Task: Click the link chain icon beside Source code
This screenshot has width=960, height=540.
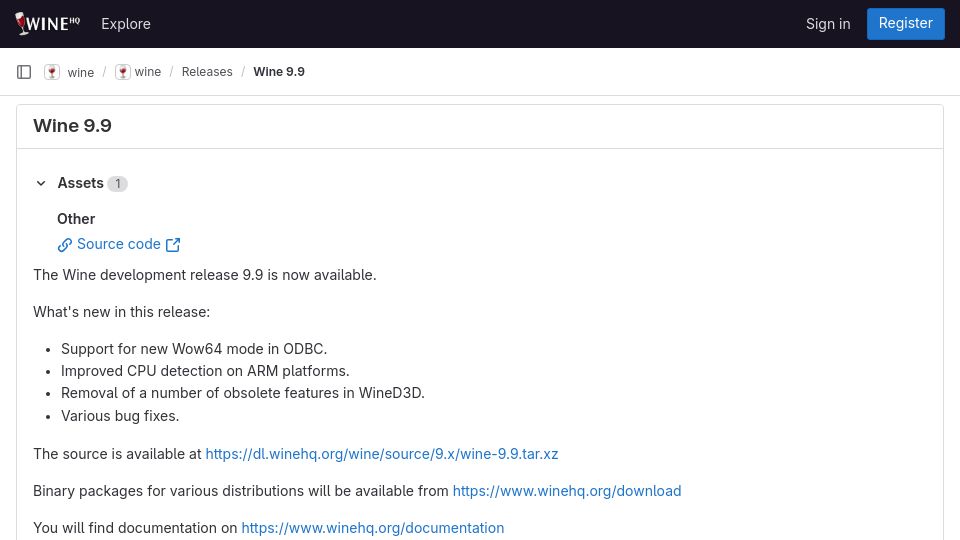Action: click(x=65, y=245)
